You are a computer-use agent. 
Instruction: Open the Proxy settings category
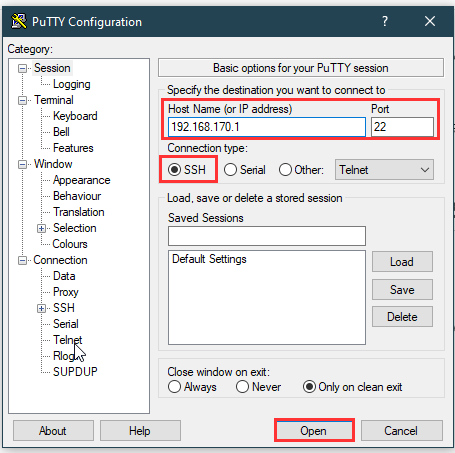(66, 292)
